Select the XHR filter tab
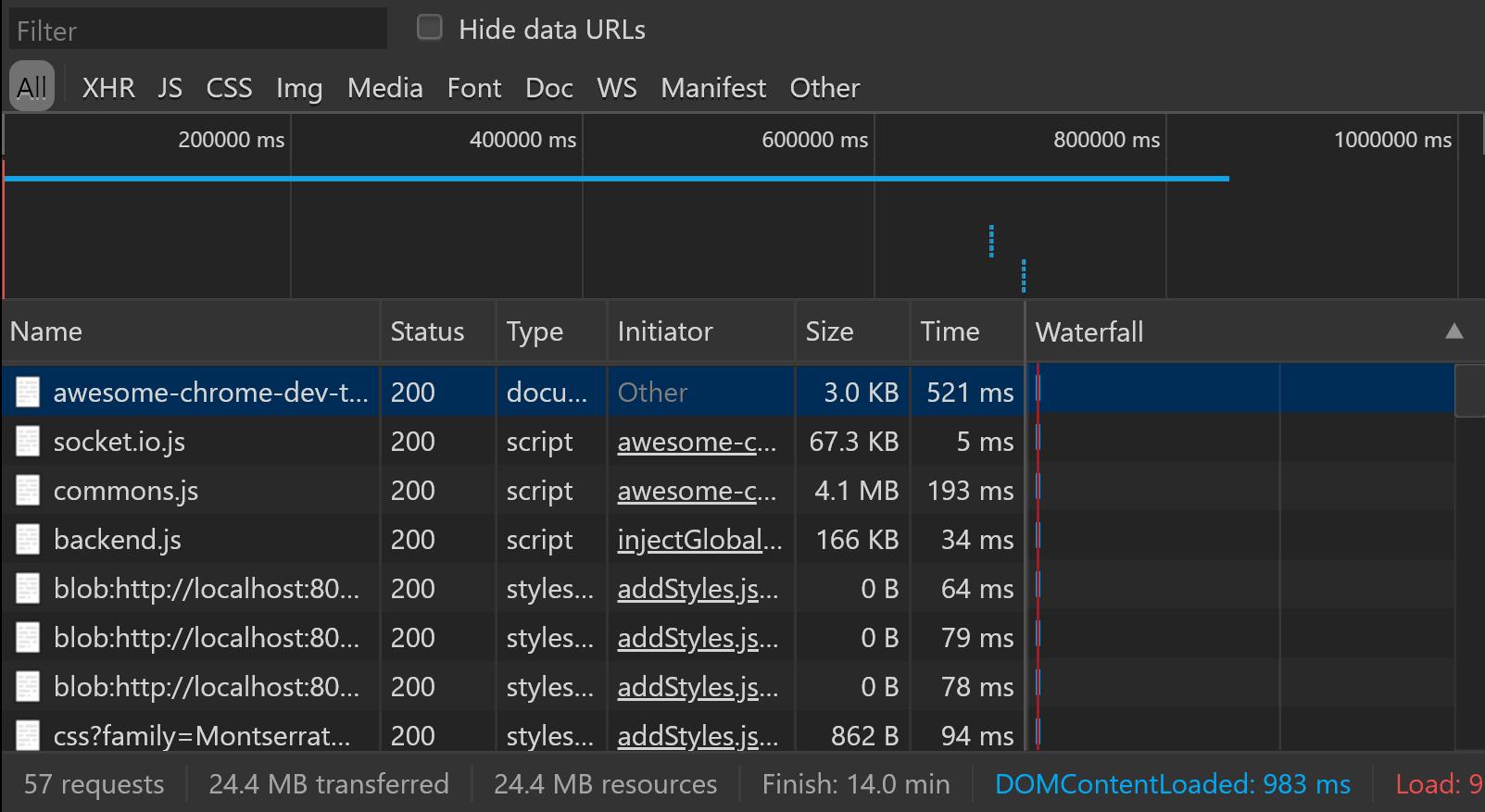This screenshot has width=1485, height=812. coord(108,88)
